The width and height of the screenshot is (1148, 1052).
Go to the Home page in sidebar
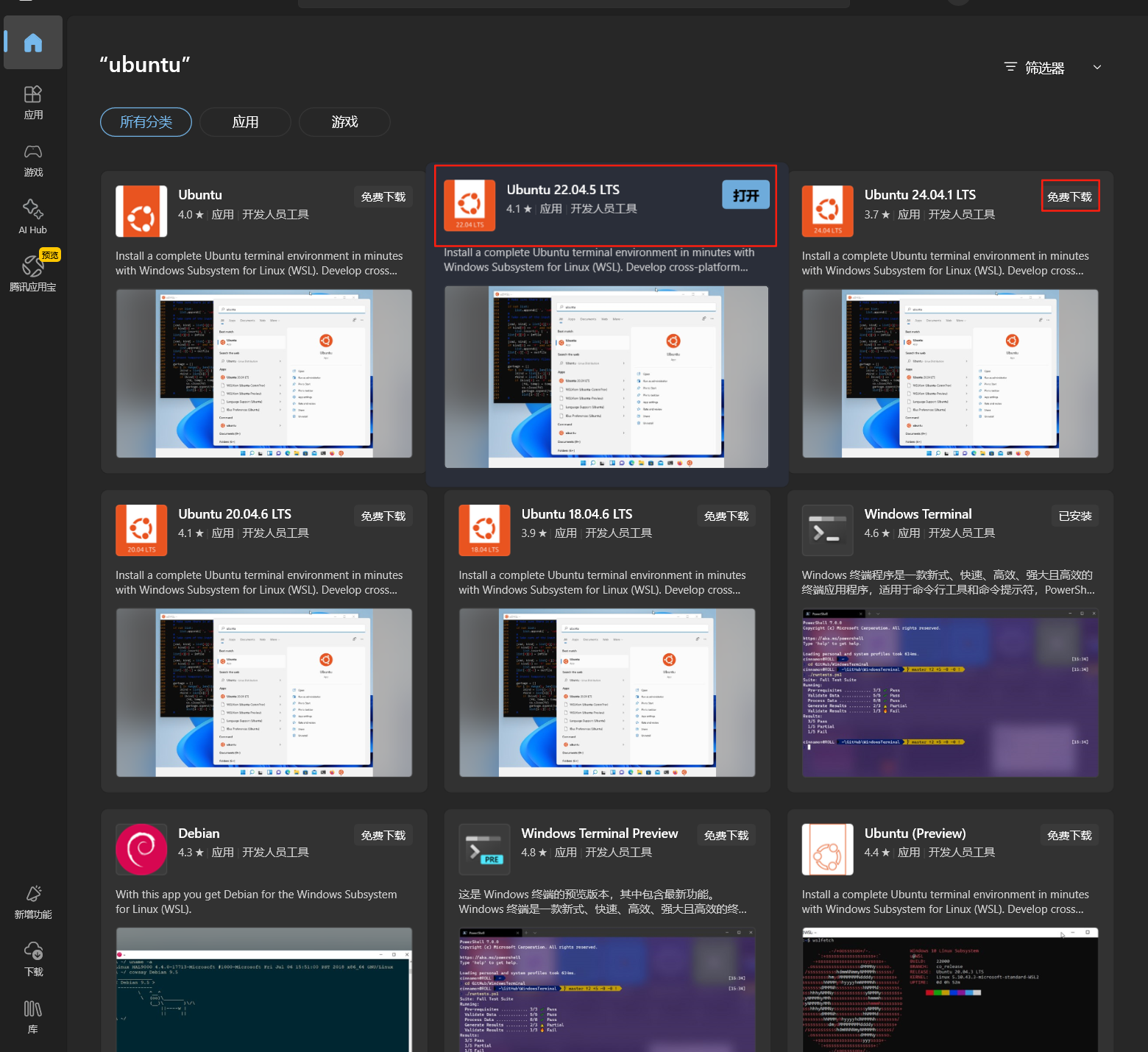33,43
